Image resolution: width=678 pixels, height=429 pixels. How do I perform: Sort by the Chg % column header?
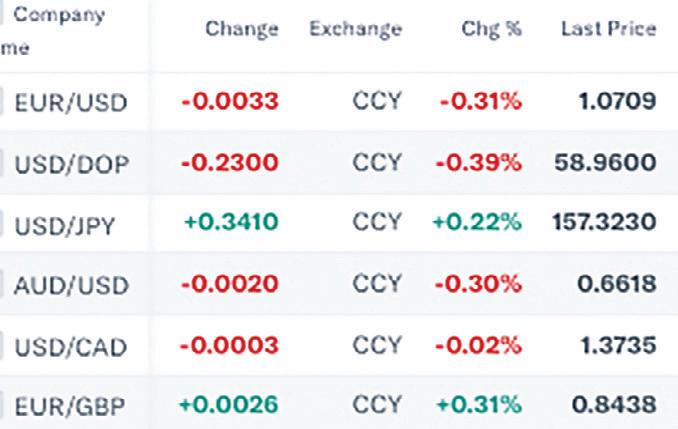pyautogui.click(x=492, y=29)
